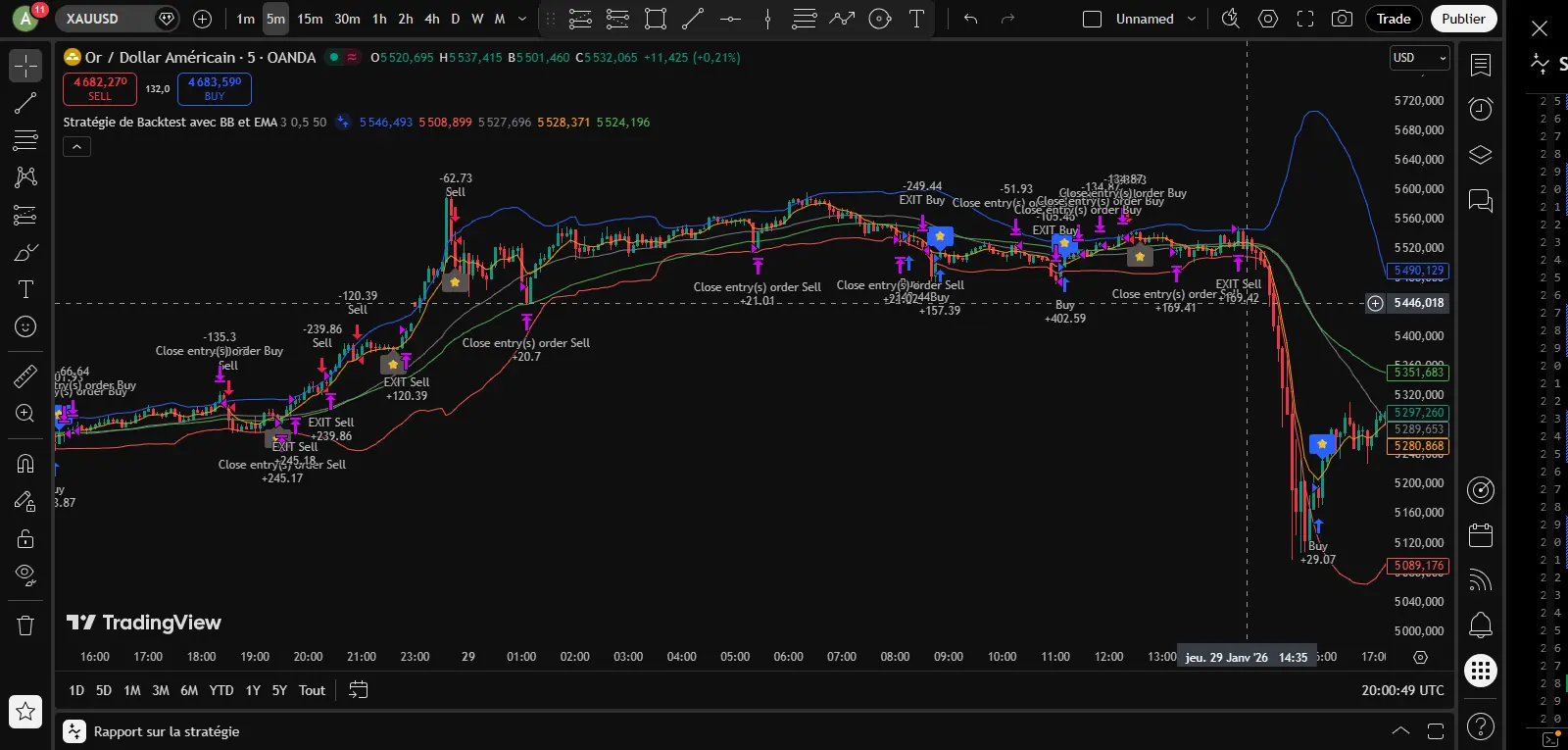Toggle hide all drawings eye
This screenshot has width=1568, height=750.
(x=25, y=575)
